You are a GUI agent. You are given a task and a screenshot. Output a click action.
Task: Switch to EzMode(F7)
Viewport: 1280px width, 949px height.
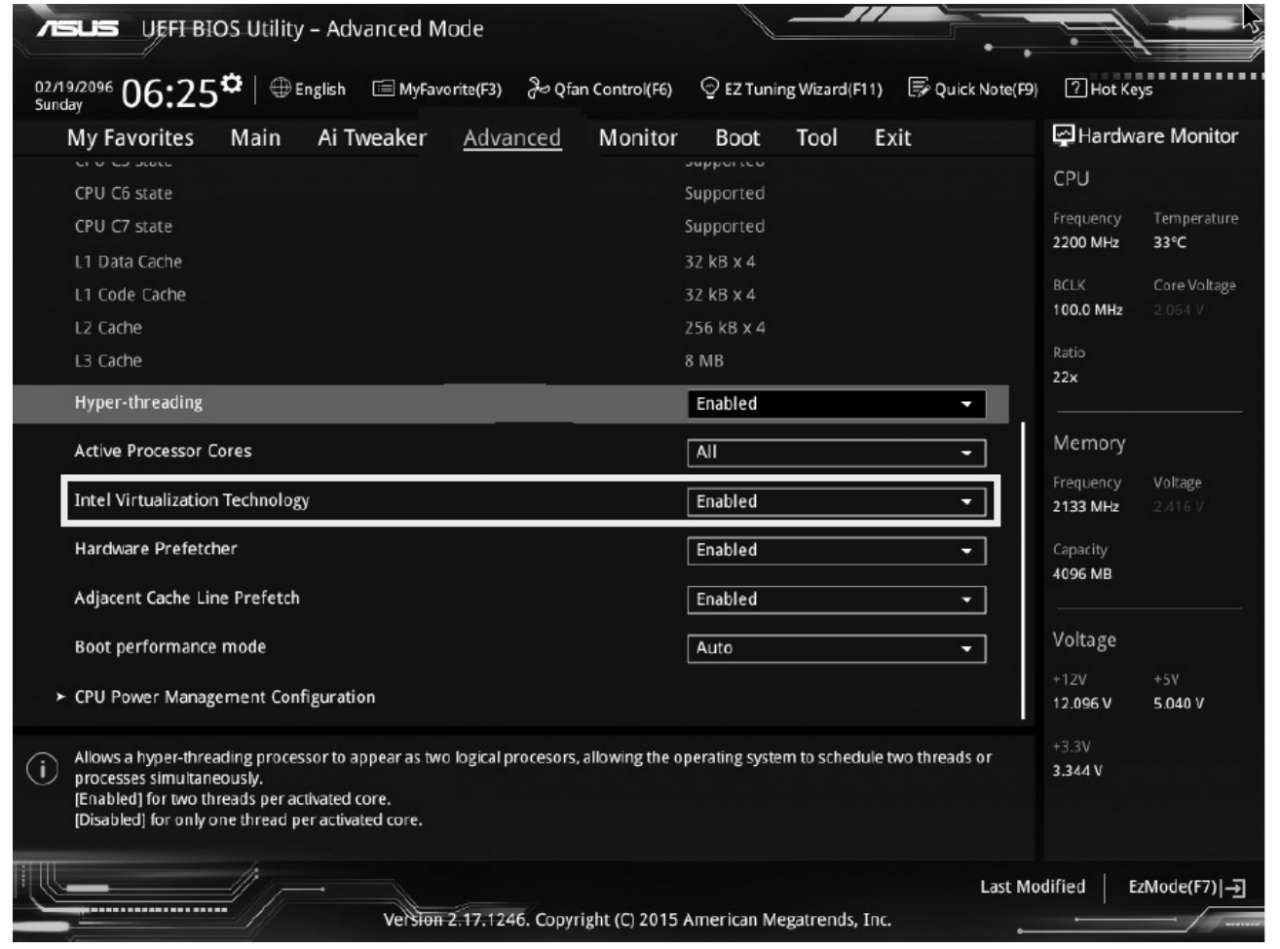pos(1187,887)
